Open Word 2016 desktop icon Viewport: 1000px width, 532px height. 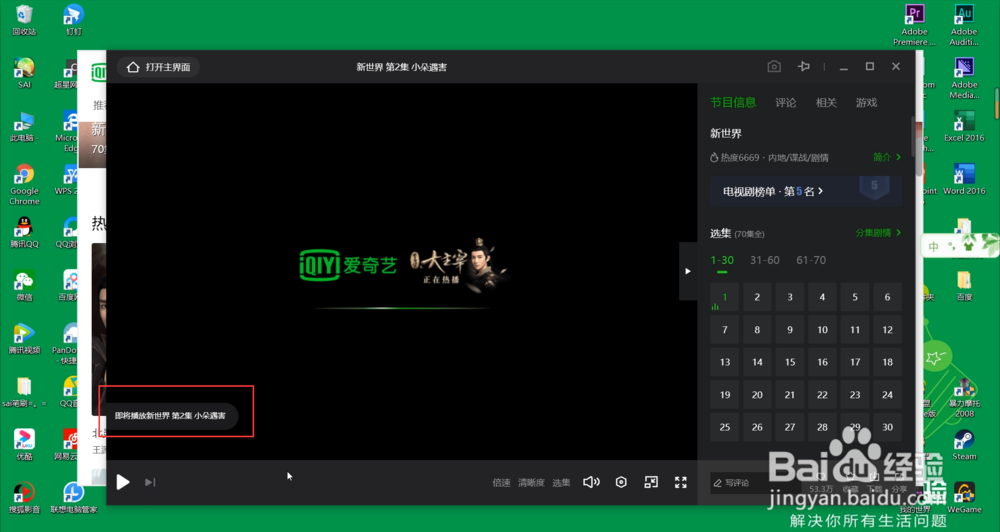964,179
